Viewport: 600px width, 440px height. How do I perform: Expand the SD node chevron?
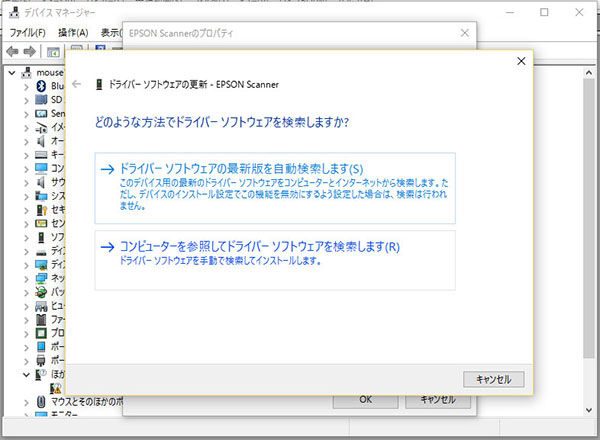26,101
